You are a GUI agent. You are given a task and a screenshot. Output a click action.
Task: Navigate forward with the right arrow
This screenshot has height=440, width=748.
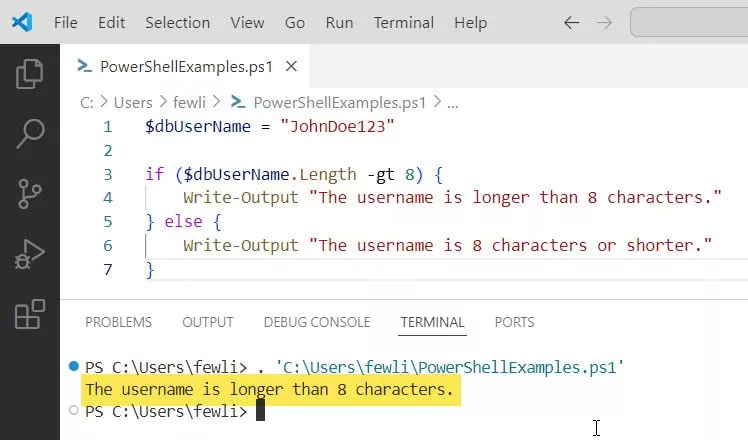[603, 22]
